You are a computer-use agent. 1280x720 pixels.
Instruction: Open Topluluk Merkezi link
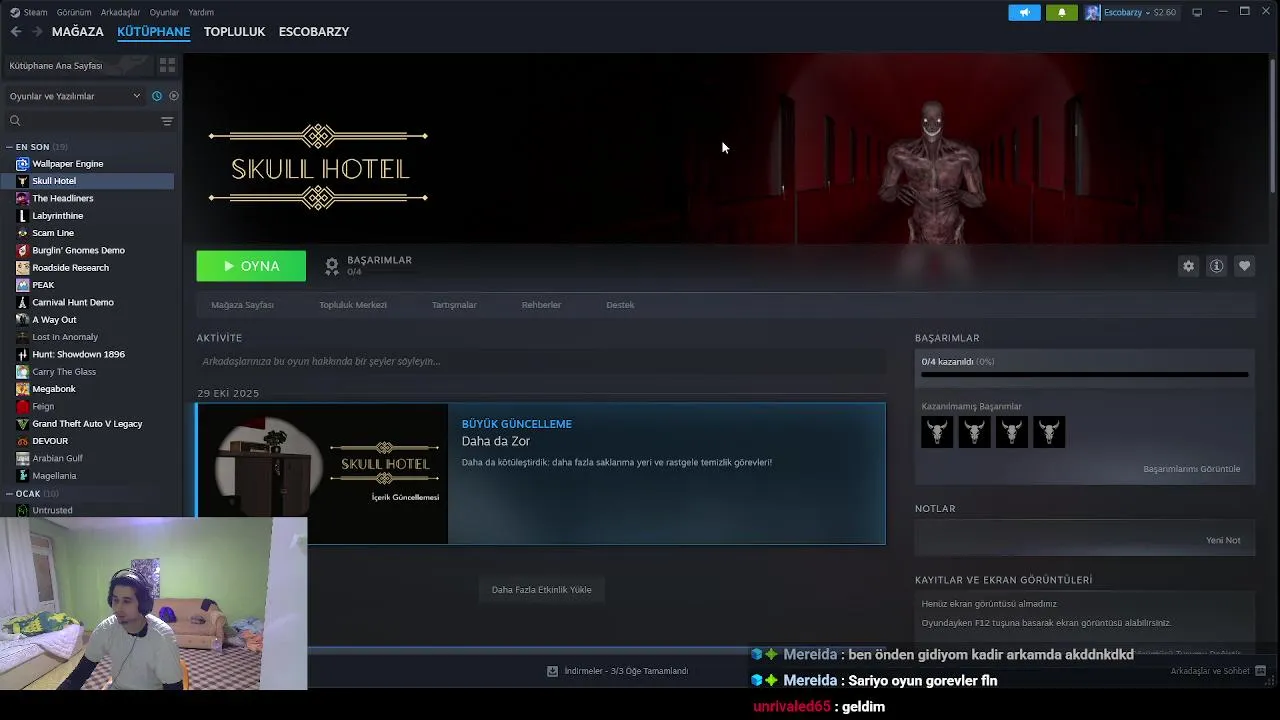click(353, 305)
